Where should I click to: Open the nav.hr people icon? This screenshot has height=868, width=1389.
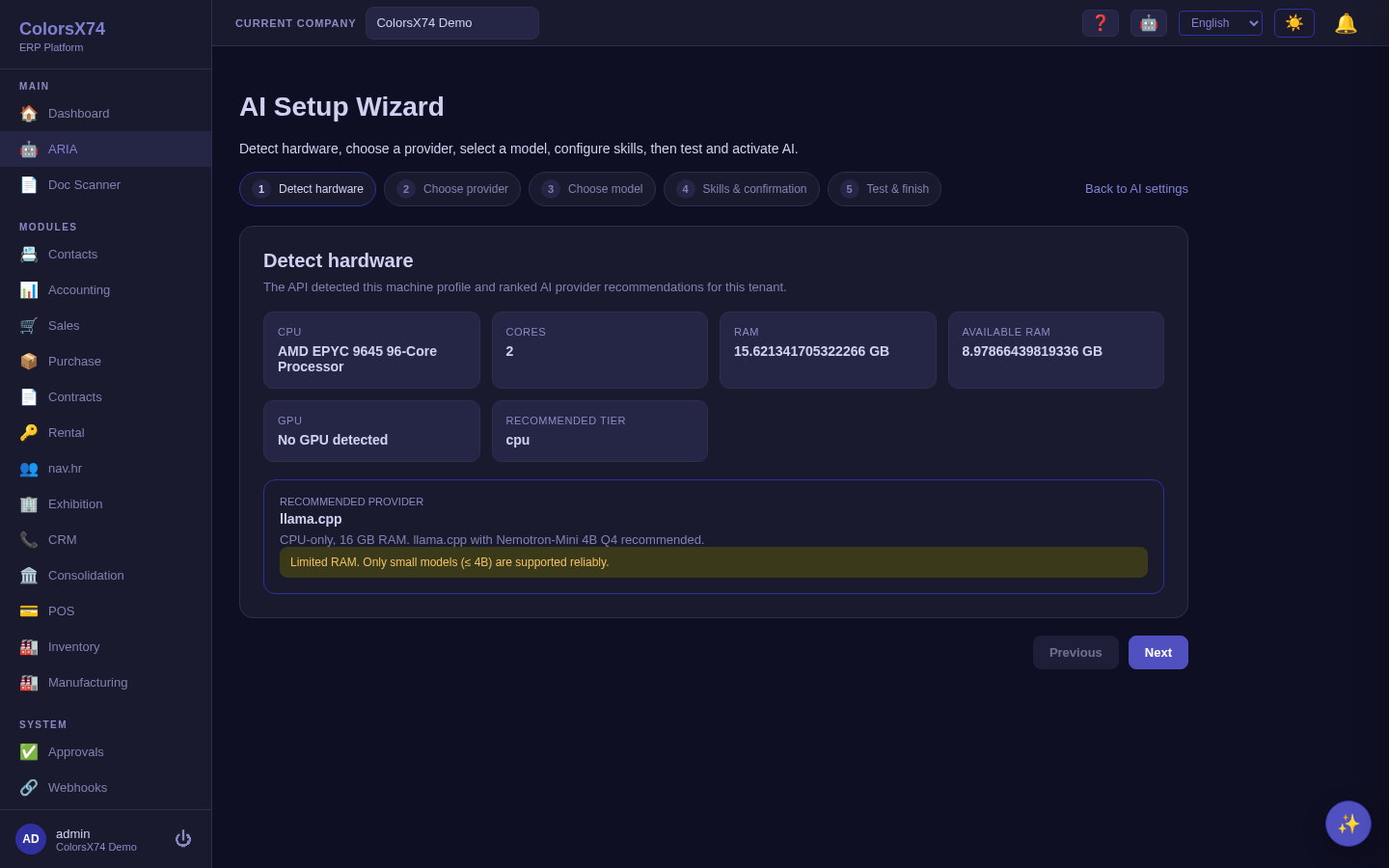pos(29,468)
